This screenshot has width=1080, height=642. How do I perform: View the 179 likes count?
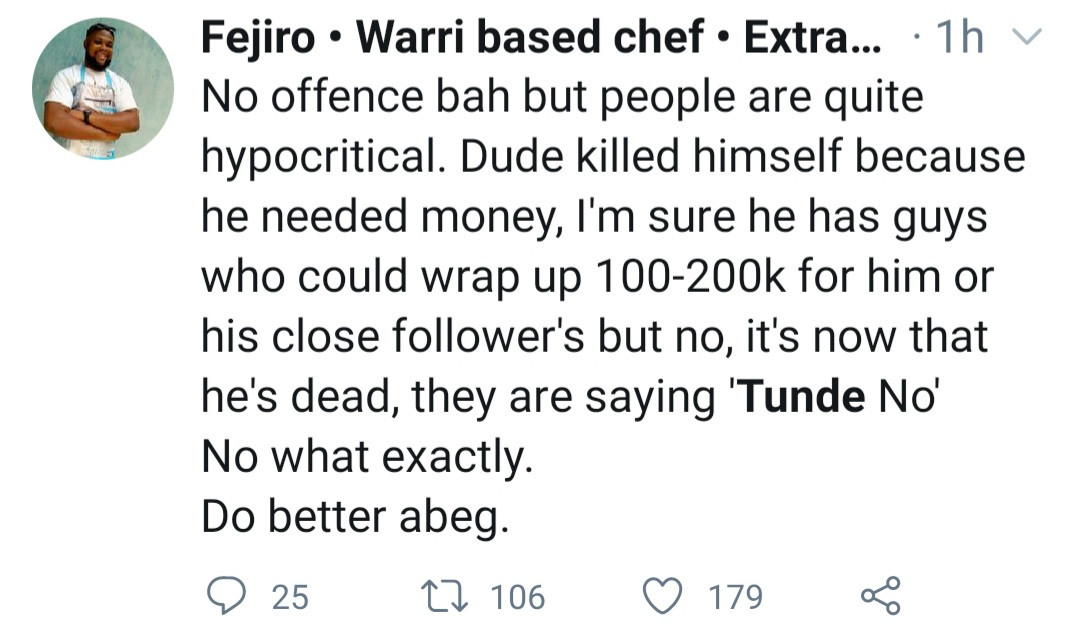(x=735, y=598)
